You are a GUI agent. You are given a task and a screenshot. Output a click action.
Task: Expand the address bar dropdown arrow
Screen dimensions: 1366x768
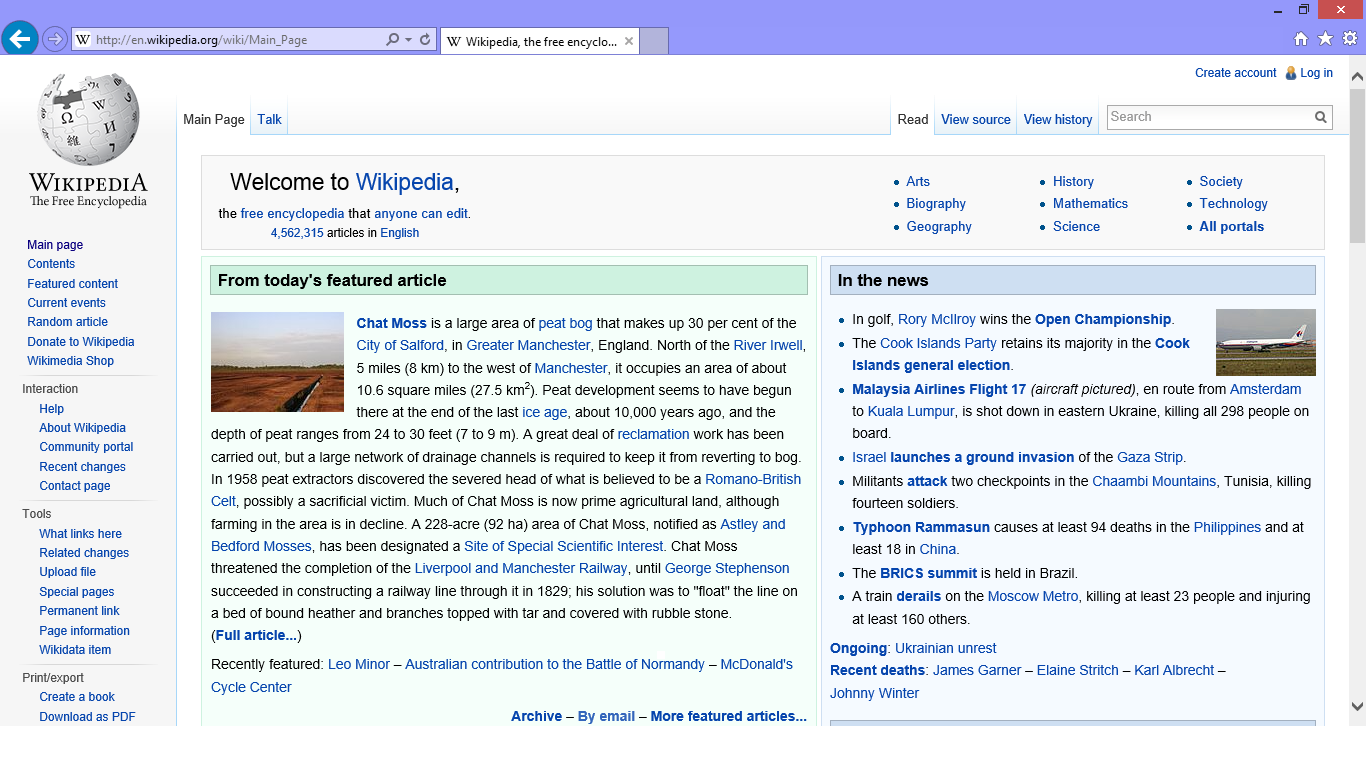coord(409,40)
